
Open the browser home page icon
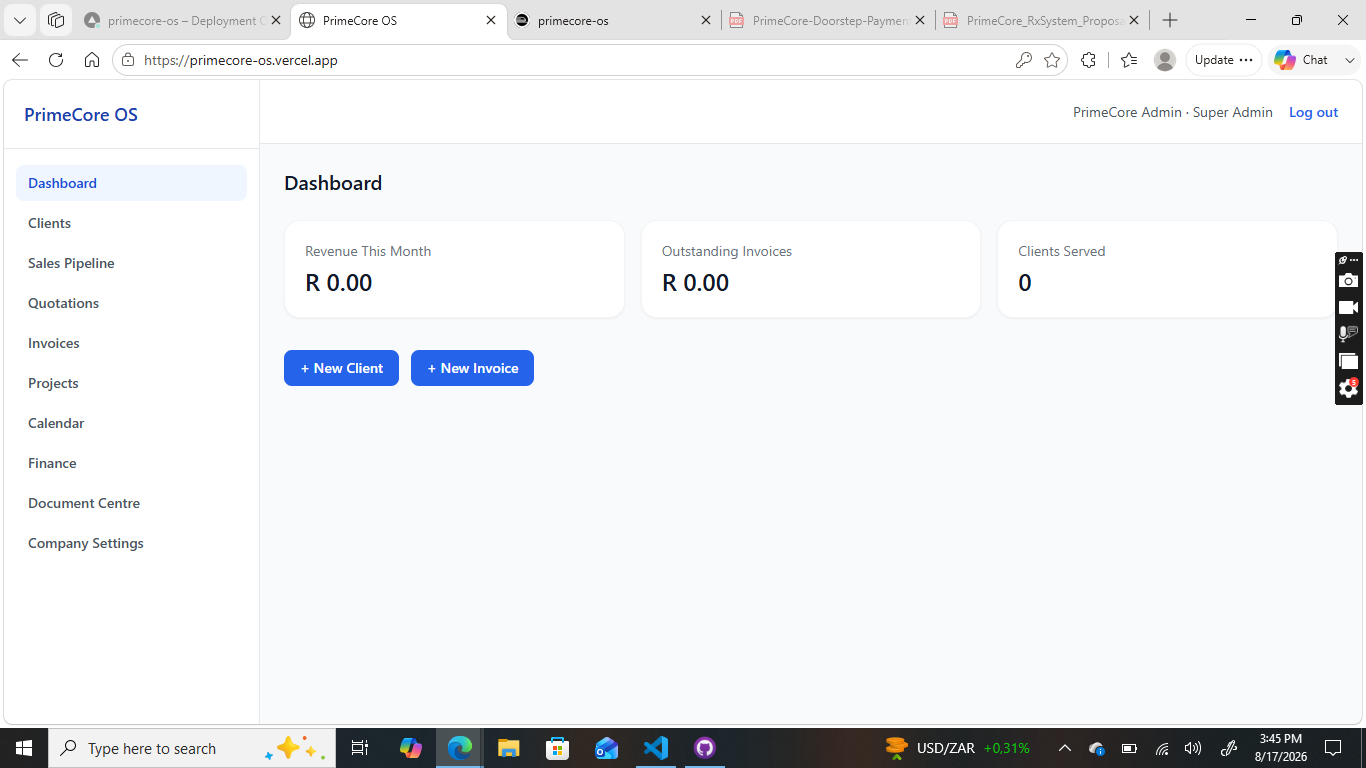92,60
